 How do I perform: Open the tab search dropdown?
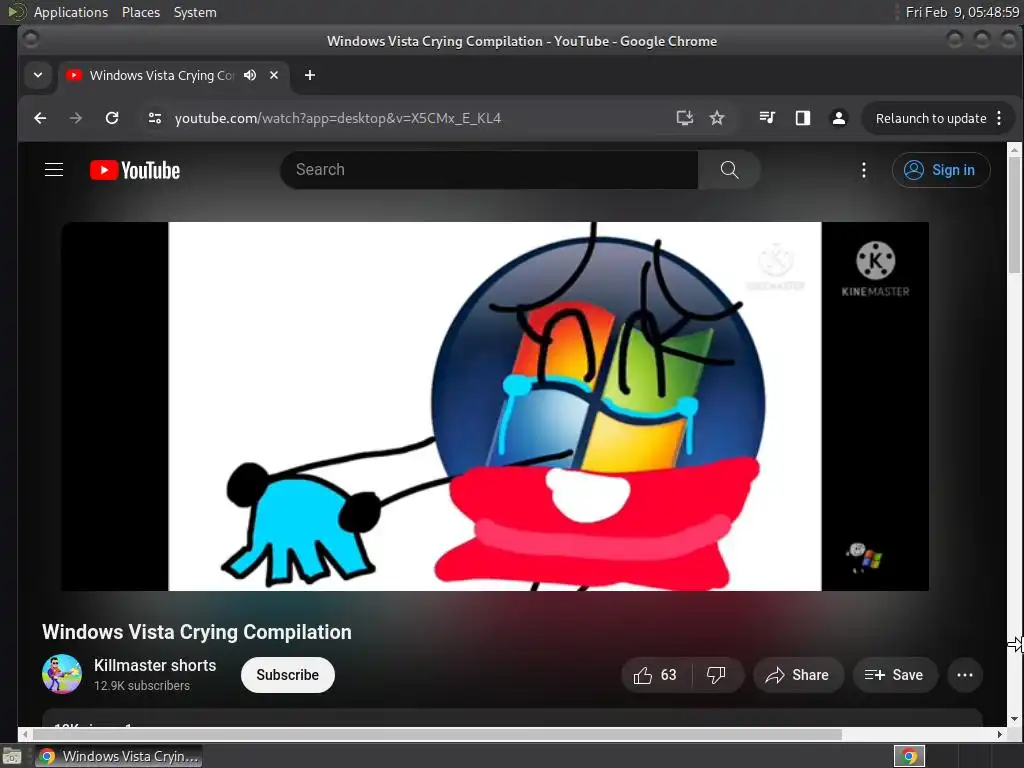(x=38, y=75)
